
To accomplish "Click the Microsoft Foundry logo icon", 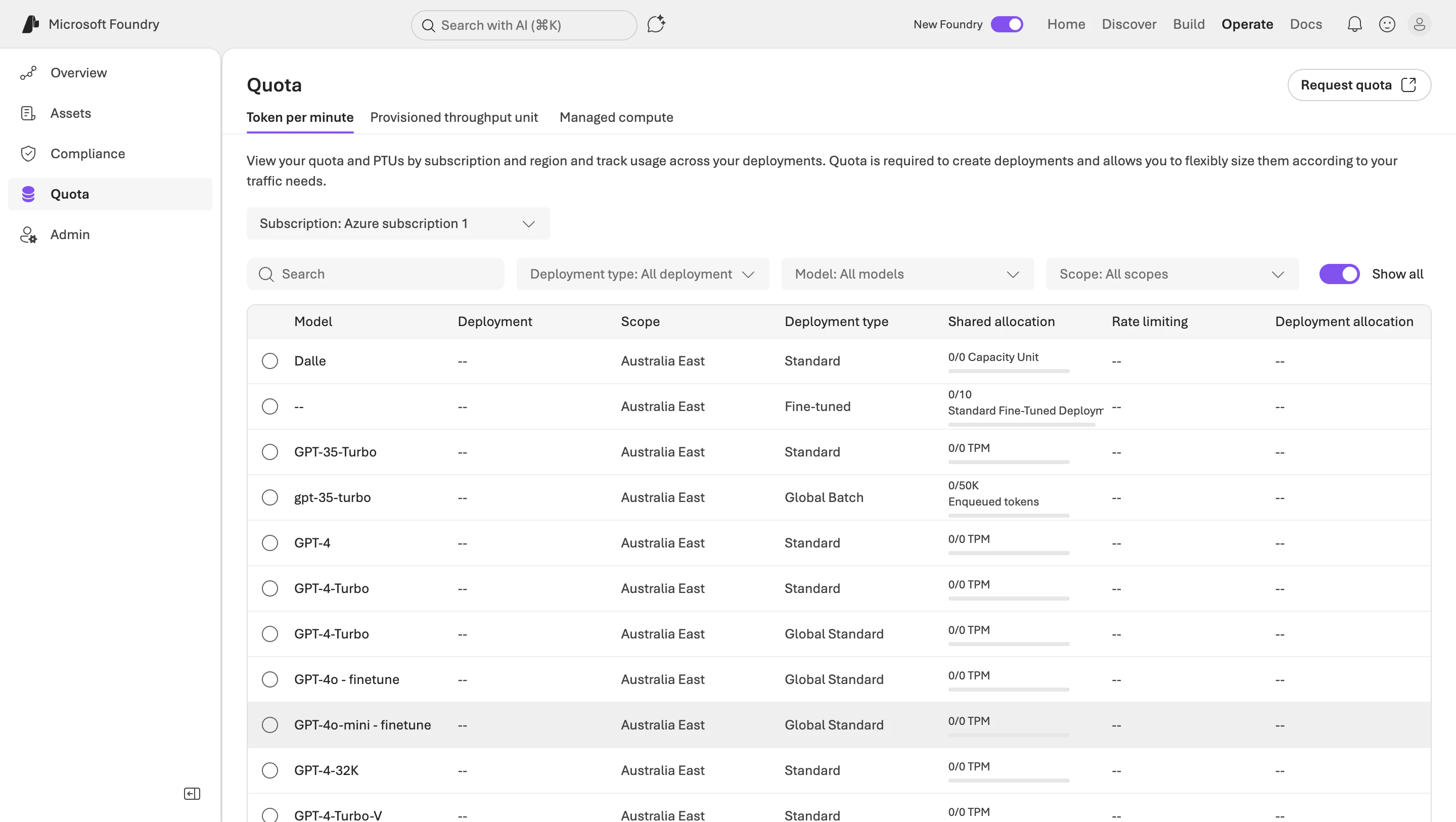I will coord(30,24).
